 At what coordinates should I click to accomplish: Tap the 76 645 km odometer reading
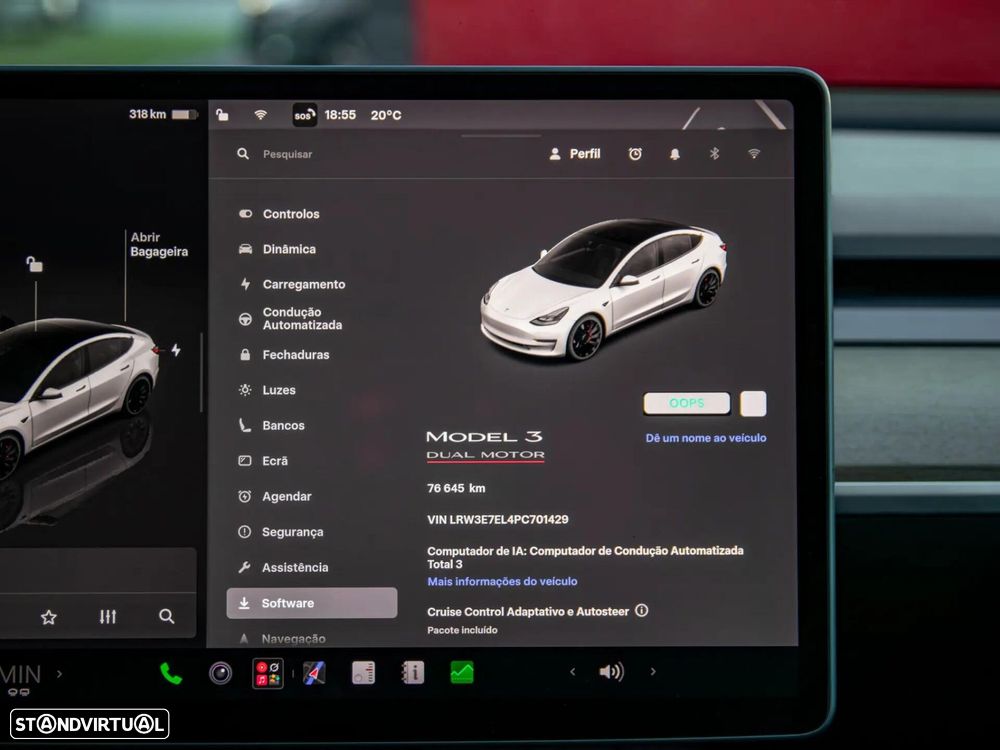pyautogui.click(x=456, y=489)
